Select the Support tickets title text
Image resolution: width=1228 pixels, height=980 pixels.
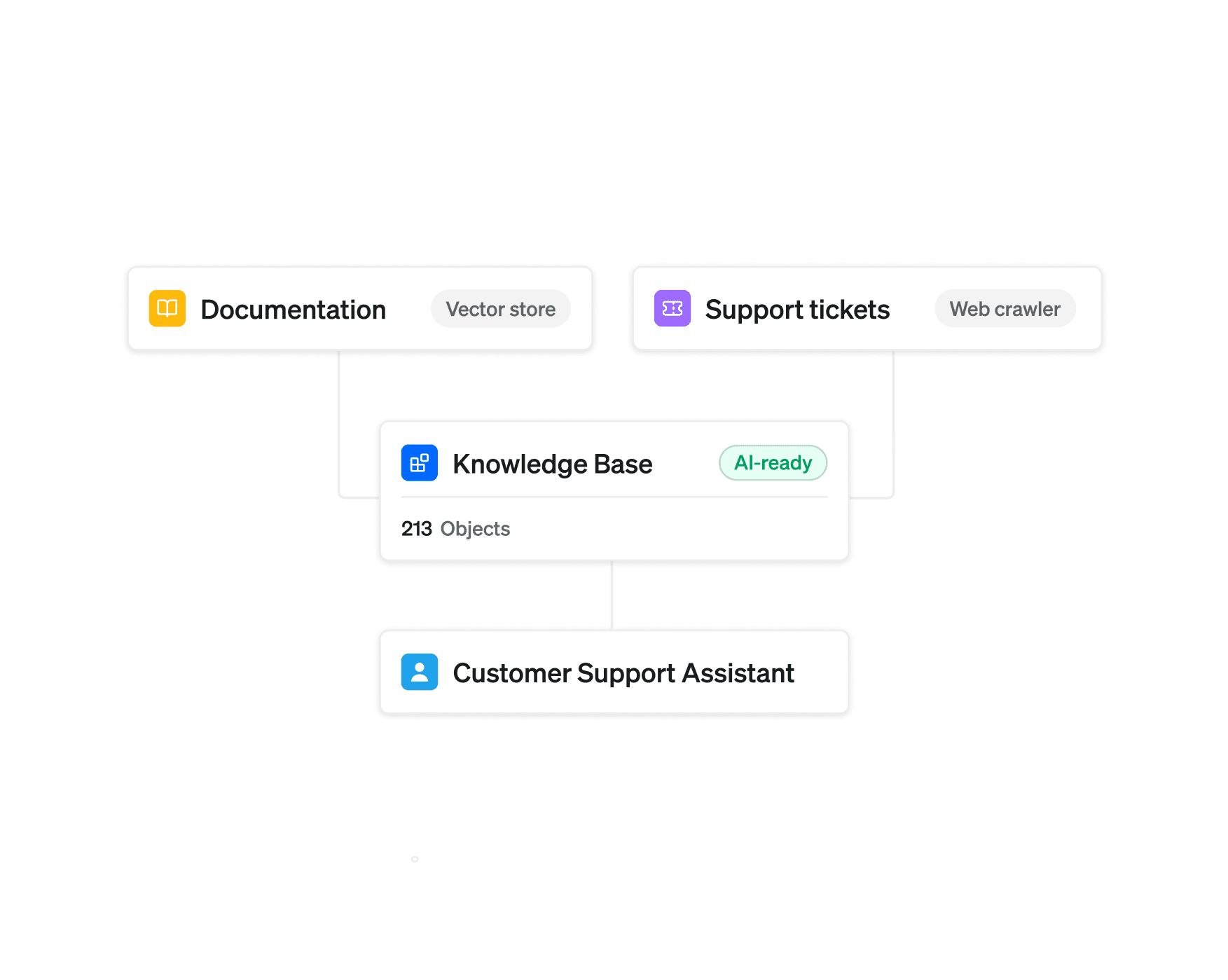[797, 310]
